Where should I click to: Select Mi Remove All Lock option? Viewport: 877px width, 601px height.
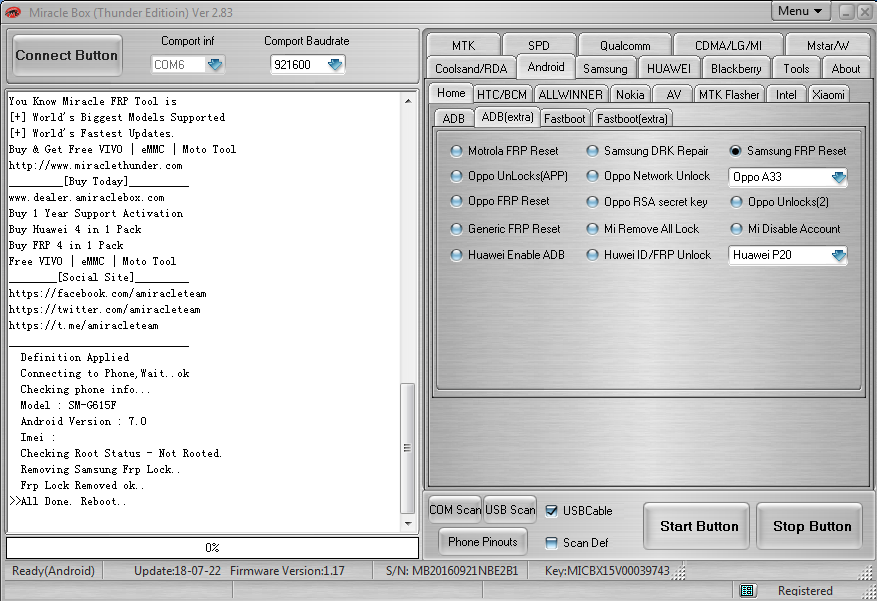(643, 229)
